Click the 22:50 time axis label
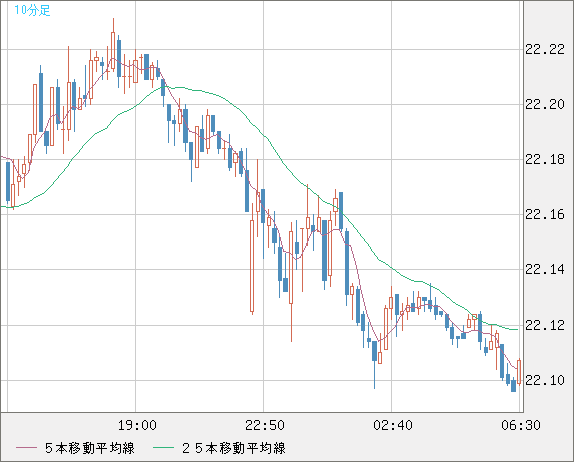 pyautogui.click(x=265, y=425)
